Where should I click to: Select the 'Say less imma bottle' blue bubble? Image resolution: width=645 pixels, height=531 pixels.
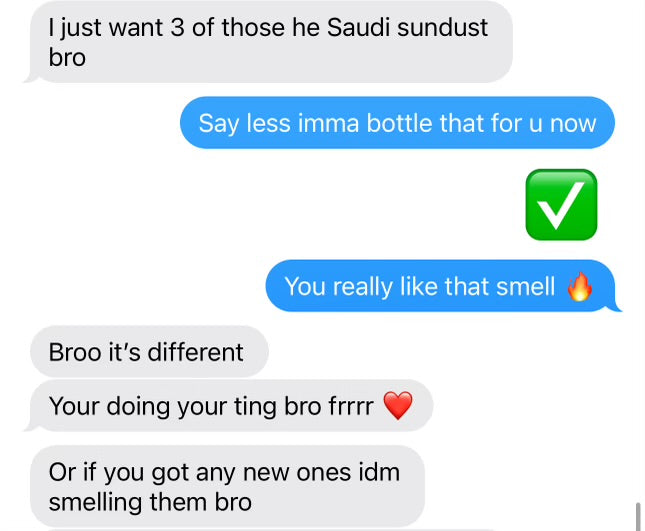397,123
